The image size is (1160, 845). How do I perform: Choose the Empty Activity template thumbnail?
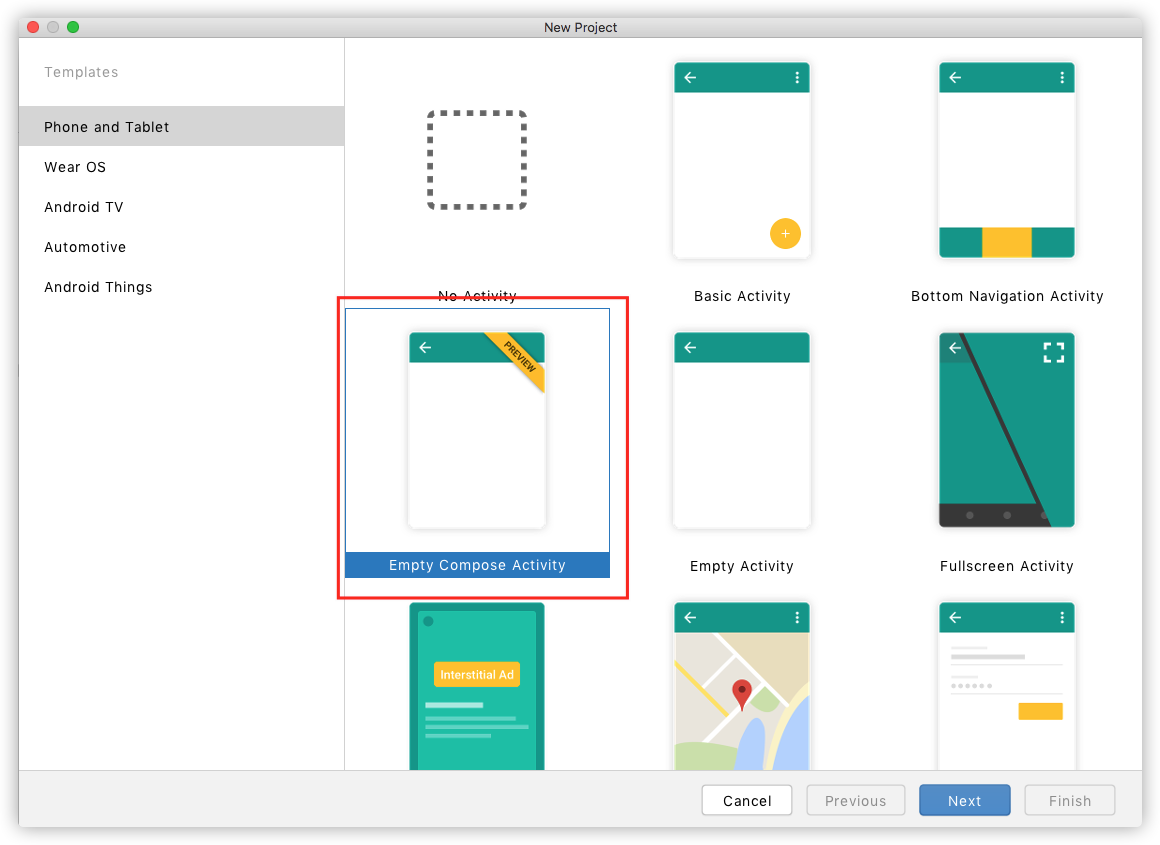(x=742, y=430)
